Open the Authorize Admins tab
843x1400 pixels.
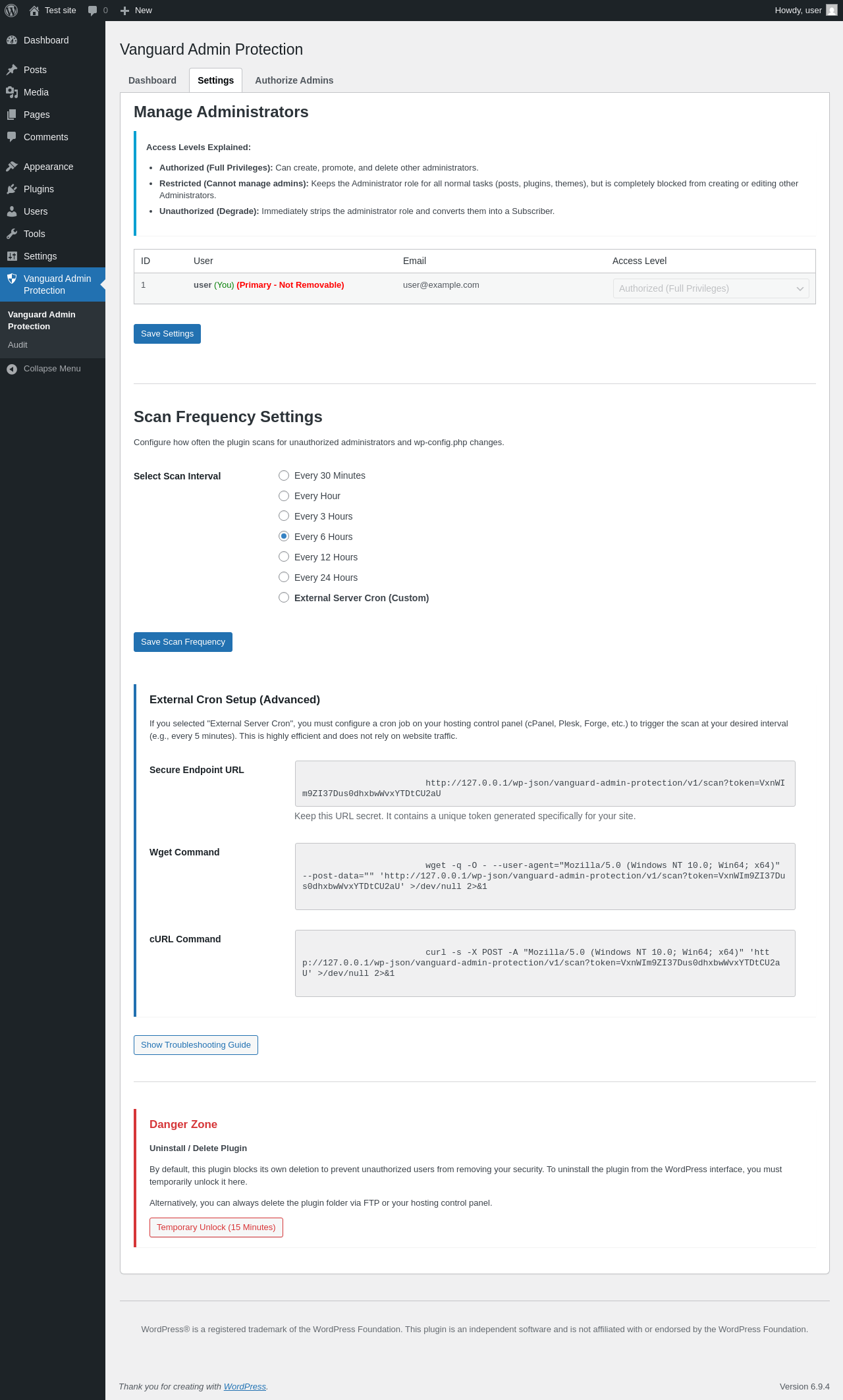[x=294, y=80]
